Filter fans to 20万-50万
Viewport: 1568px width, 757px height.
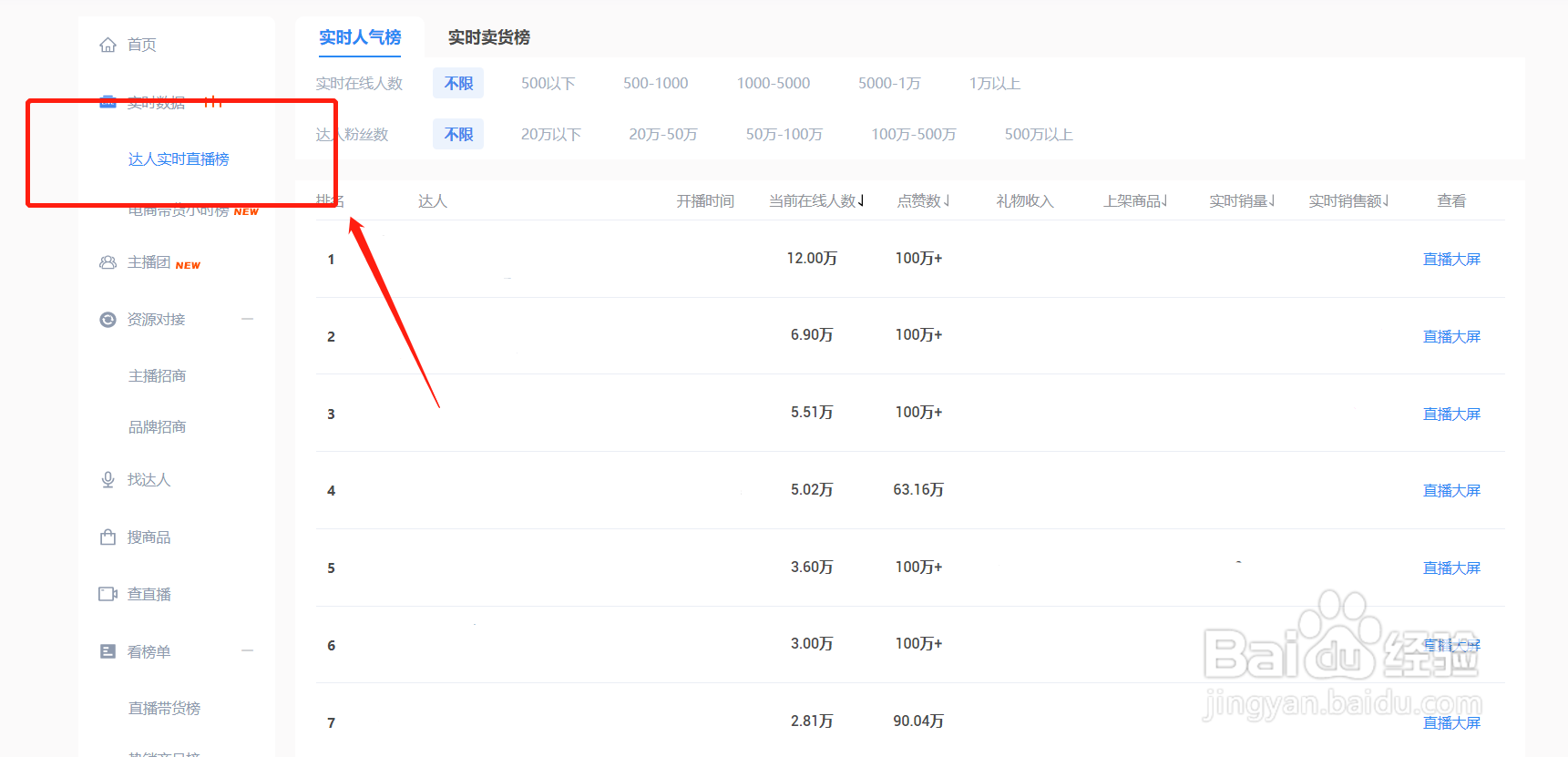click(x=663, y=134)
